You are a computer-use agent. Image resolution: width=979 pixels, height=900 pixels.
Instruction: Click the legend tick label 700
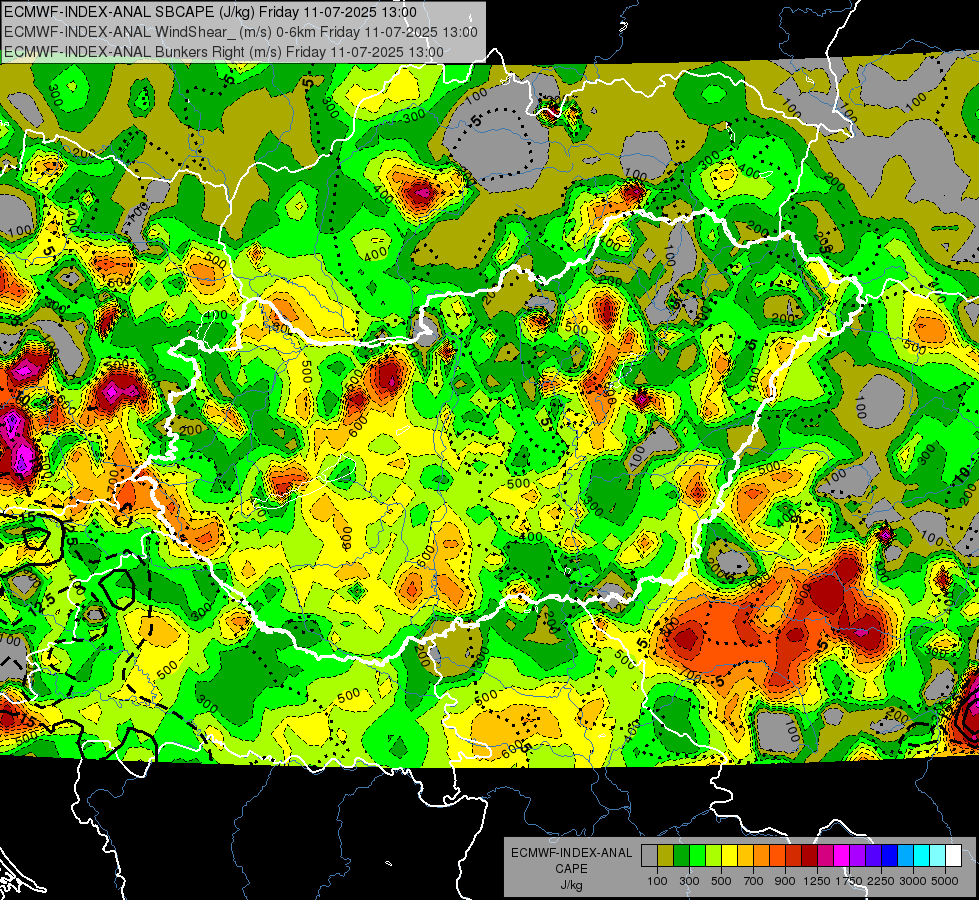[754, 881]
